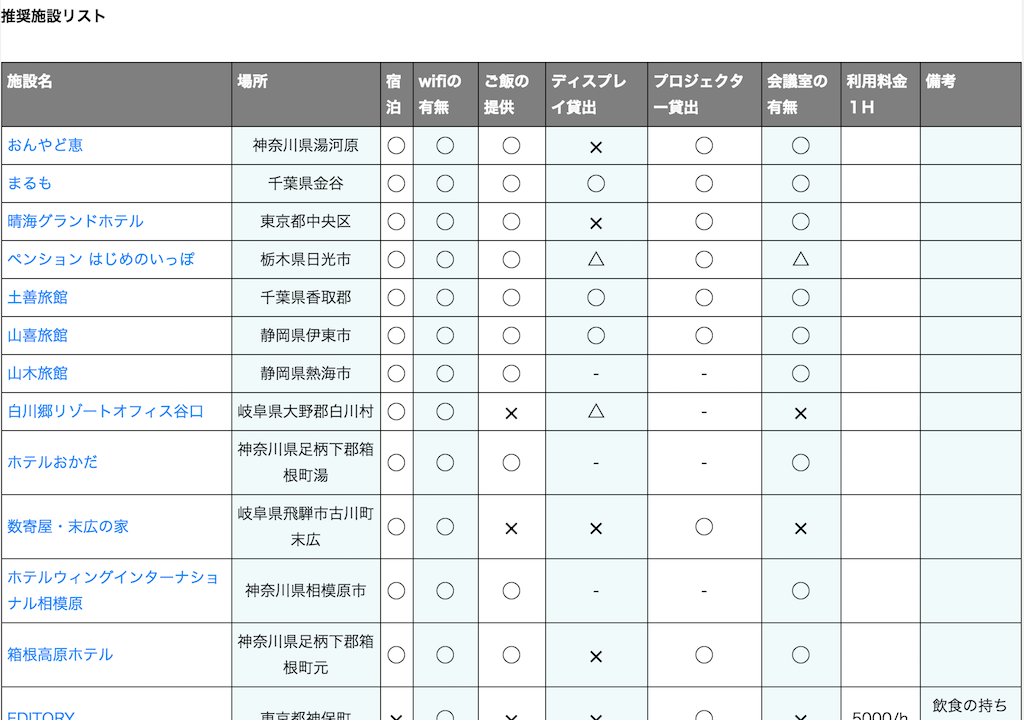
Task: Click the × meeting-room mark for 数寄屋・末広の家
Action: pos(800,526)
